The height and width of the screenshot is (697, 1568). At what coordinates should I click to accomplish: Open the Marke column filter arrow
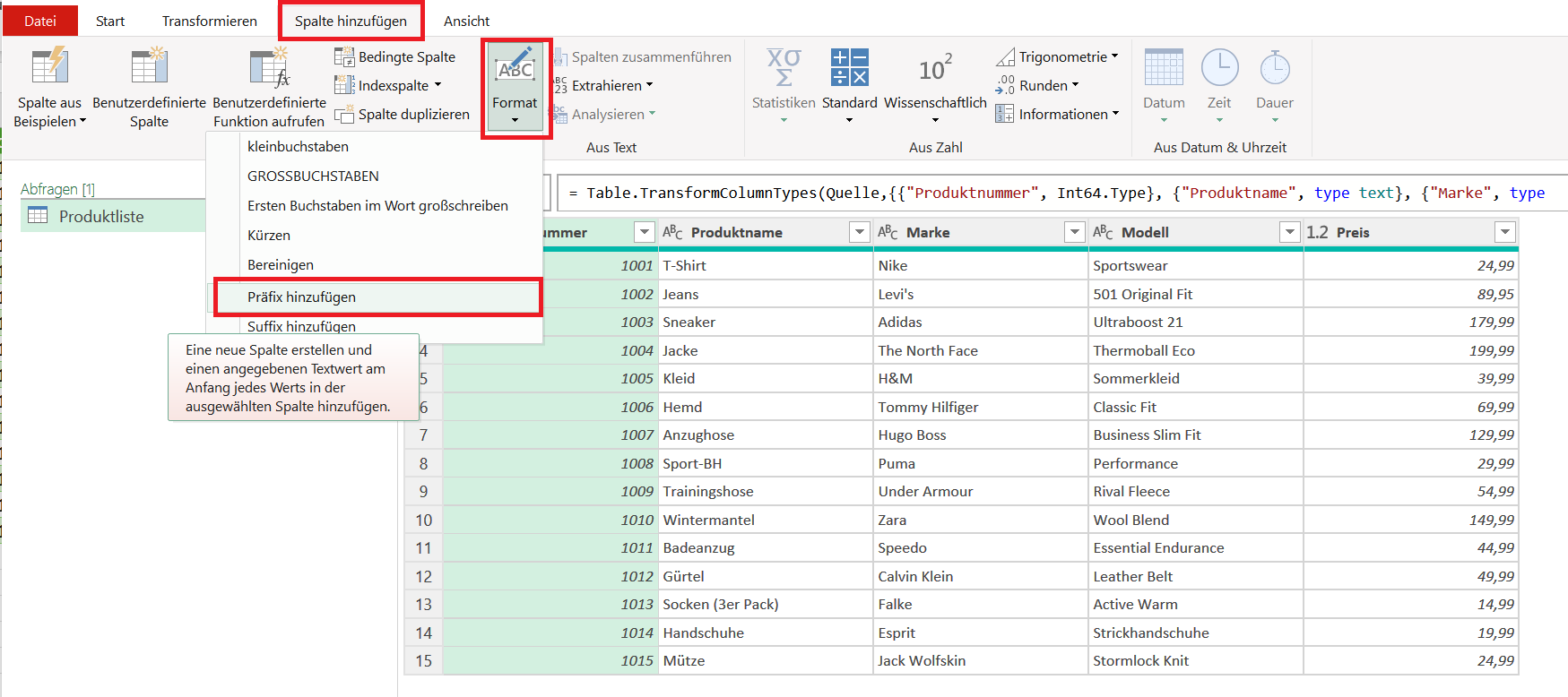point(1074,233)
